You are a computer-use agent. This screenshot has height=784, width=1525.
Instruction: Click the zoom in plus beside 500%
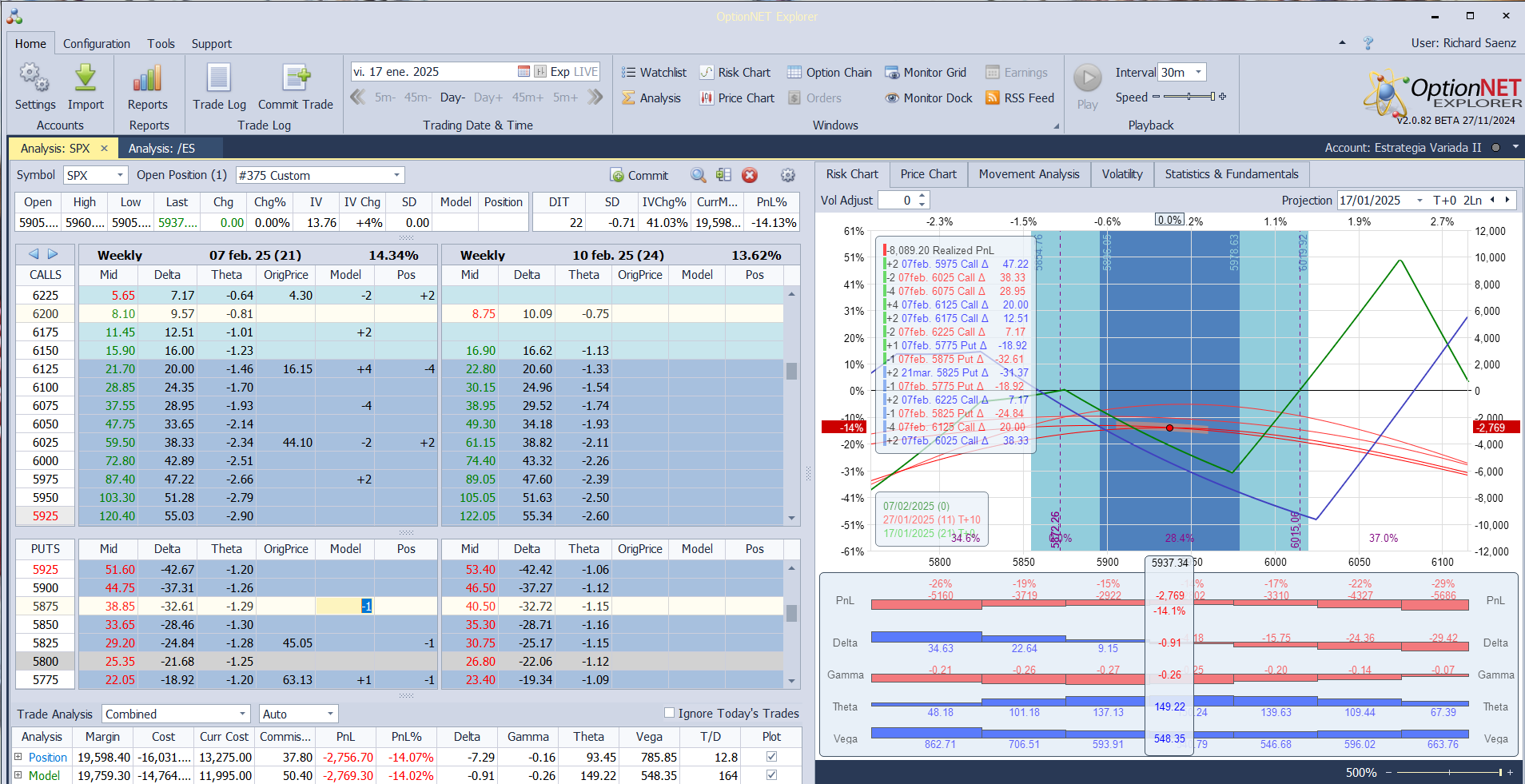tap(1510, 773)
